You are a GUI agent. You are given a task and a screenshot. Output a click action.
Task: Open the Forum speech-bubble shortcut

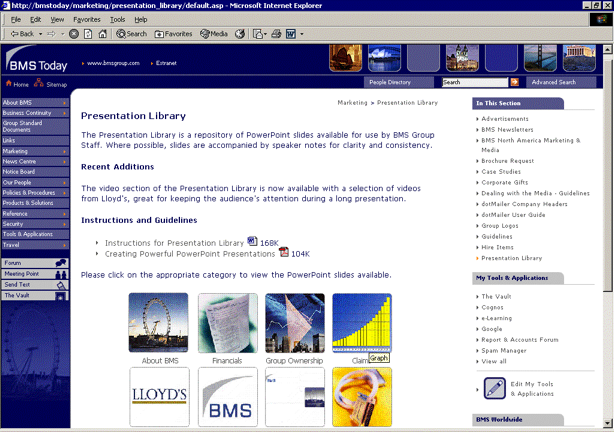pyautogui.click(x=61, y=263)
